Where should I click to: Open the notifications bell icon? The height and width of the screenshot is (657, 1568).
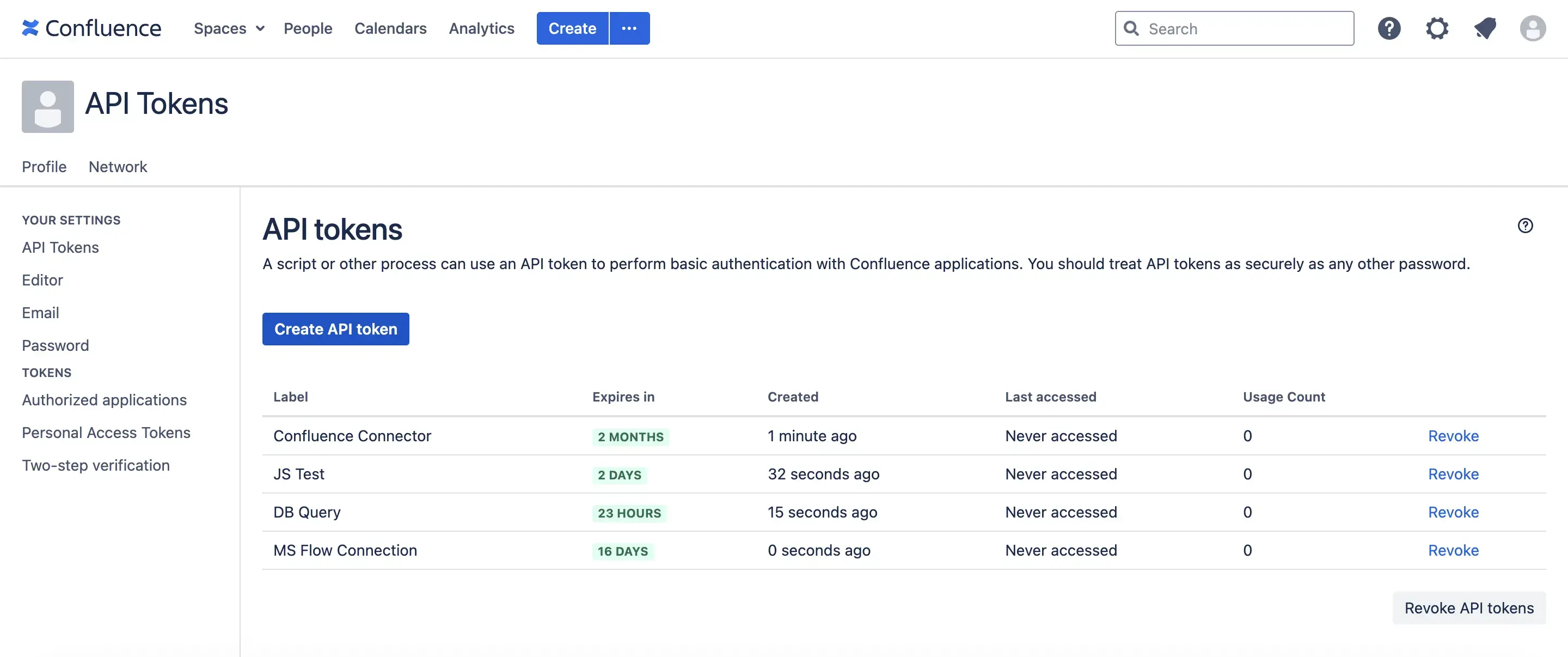[x=1485, y=28]
